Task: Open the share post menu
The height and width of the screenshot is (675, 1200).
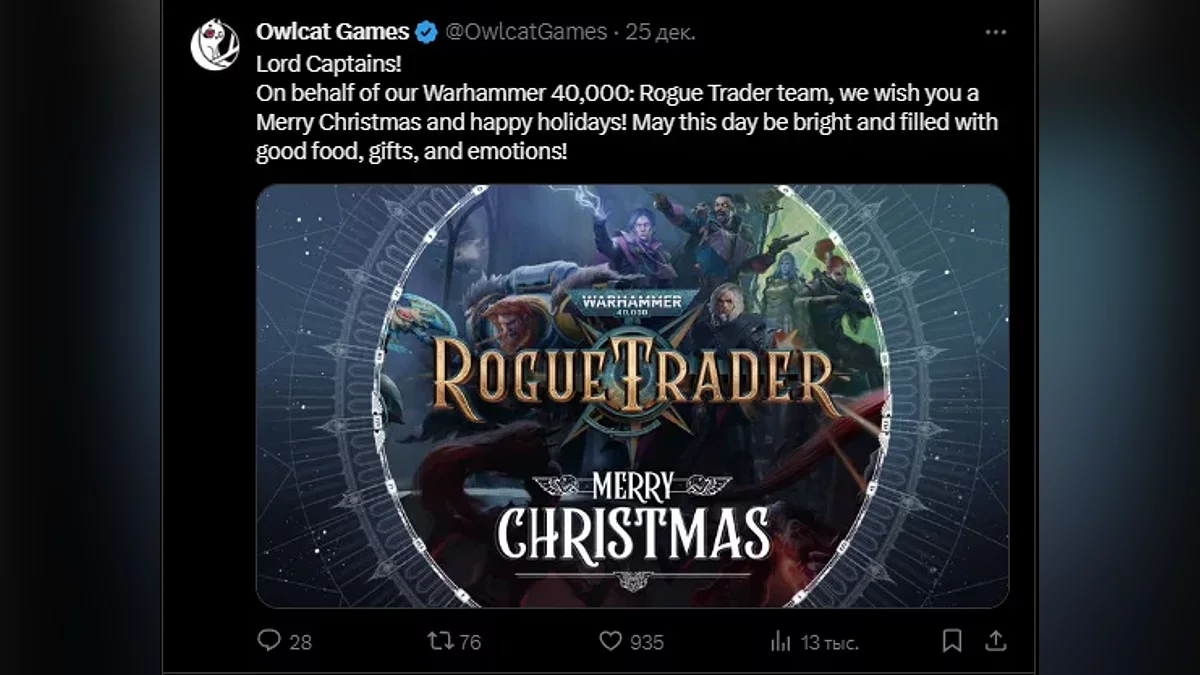Action: [x=996, y=640]
